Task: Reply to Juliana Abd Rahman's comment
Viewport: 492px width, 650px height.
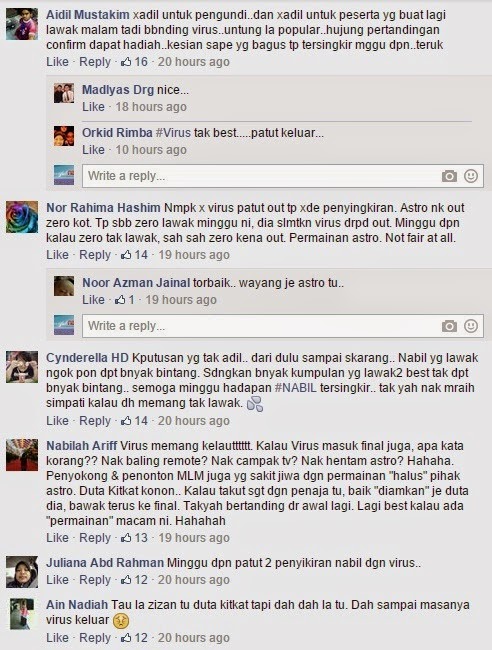Action: pyautogui.click(x=95, y=580)
